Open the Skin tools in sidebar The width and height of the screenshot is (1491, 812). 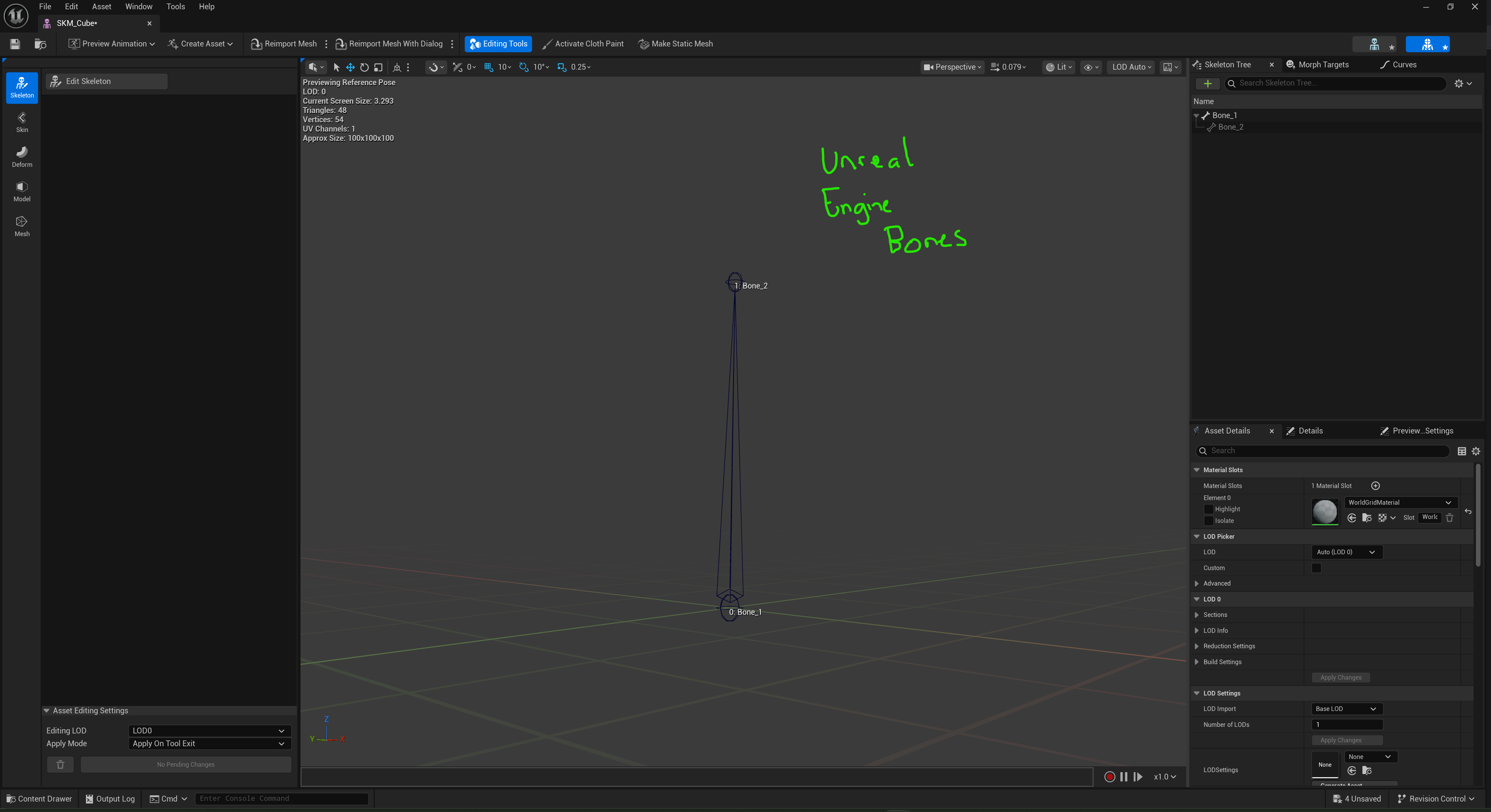tap(22, 122)
